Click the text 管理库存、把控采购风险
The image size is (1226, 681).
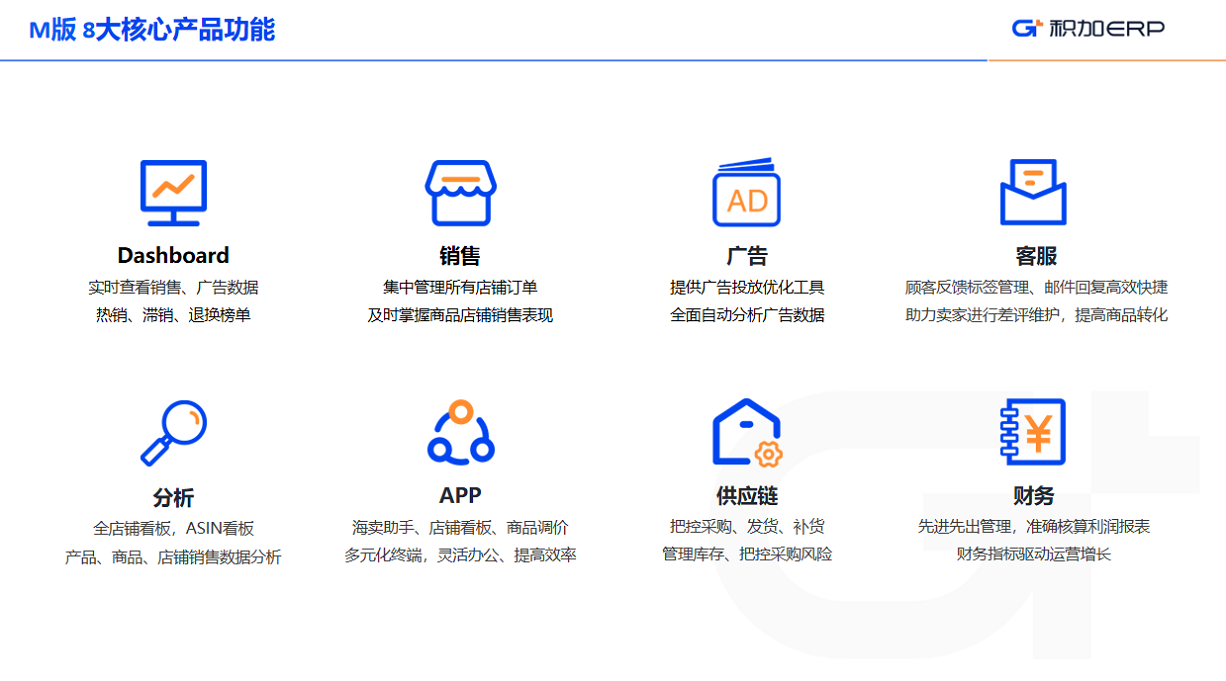[x=747, y=554]
